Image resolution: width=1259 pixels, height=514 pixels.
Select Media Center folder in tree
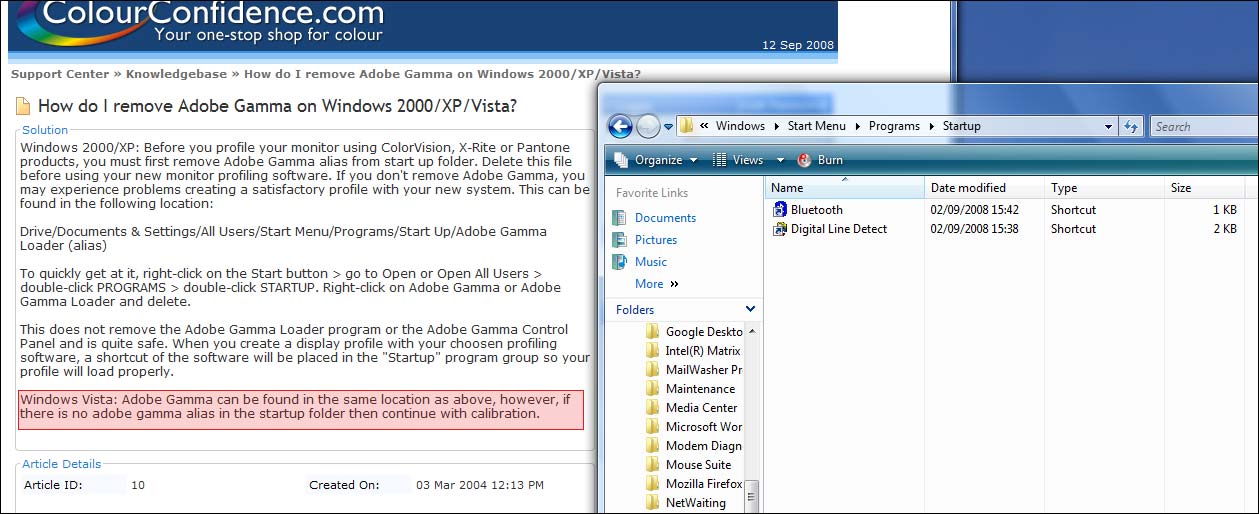[x=701, y=408]
